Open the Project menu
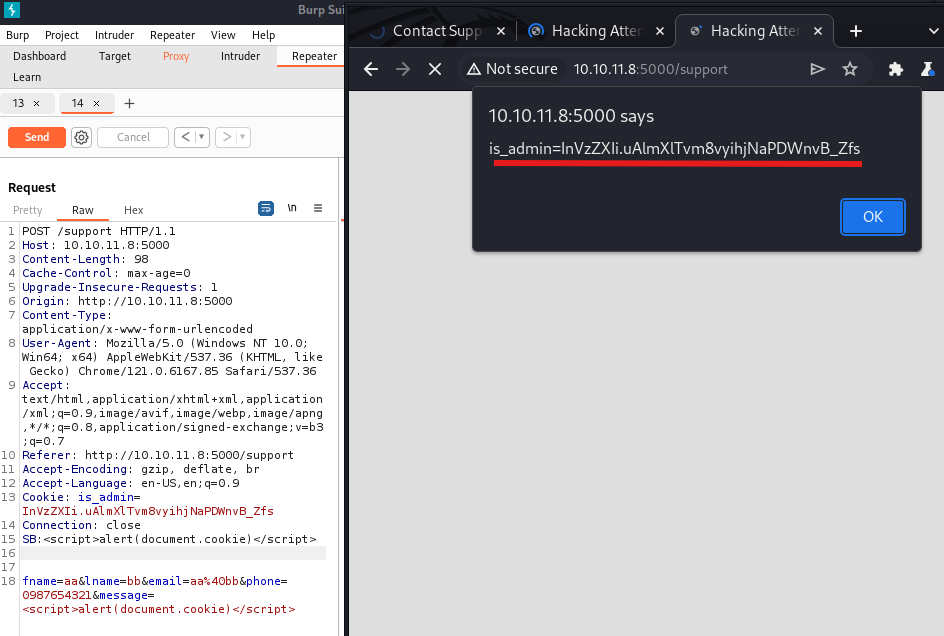 [x=61, y=35]
